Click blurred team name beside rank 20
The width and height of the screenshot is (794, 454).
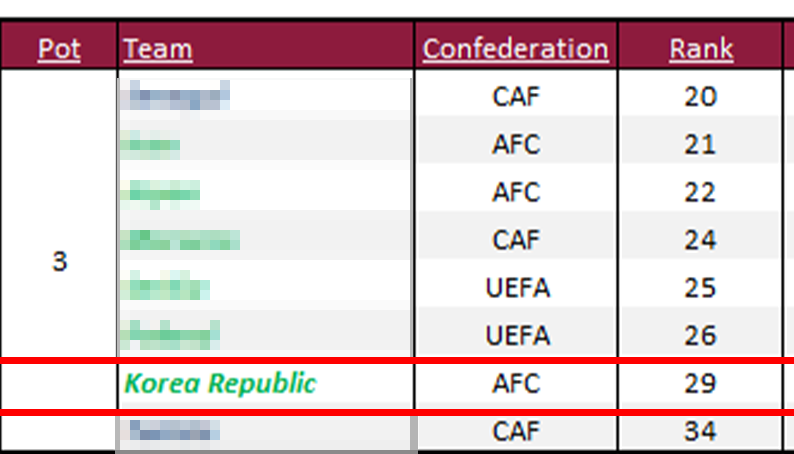(x=175, y=96)
